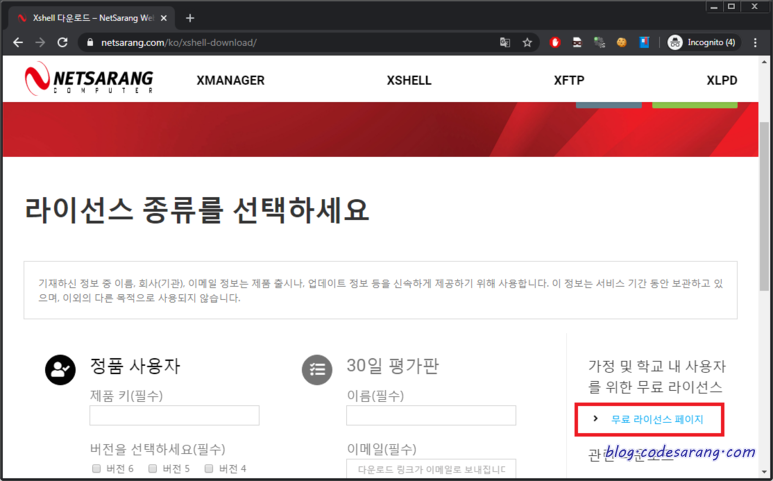Go back to the previous page
773x481 pixels.
18,42
